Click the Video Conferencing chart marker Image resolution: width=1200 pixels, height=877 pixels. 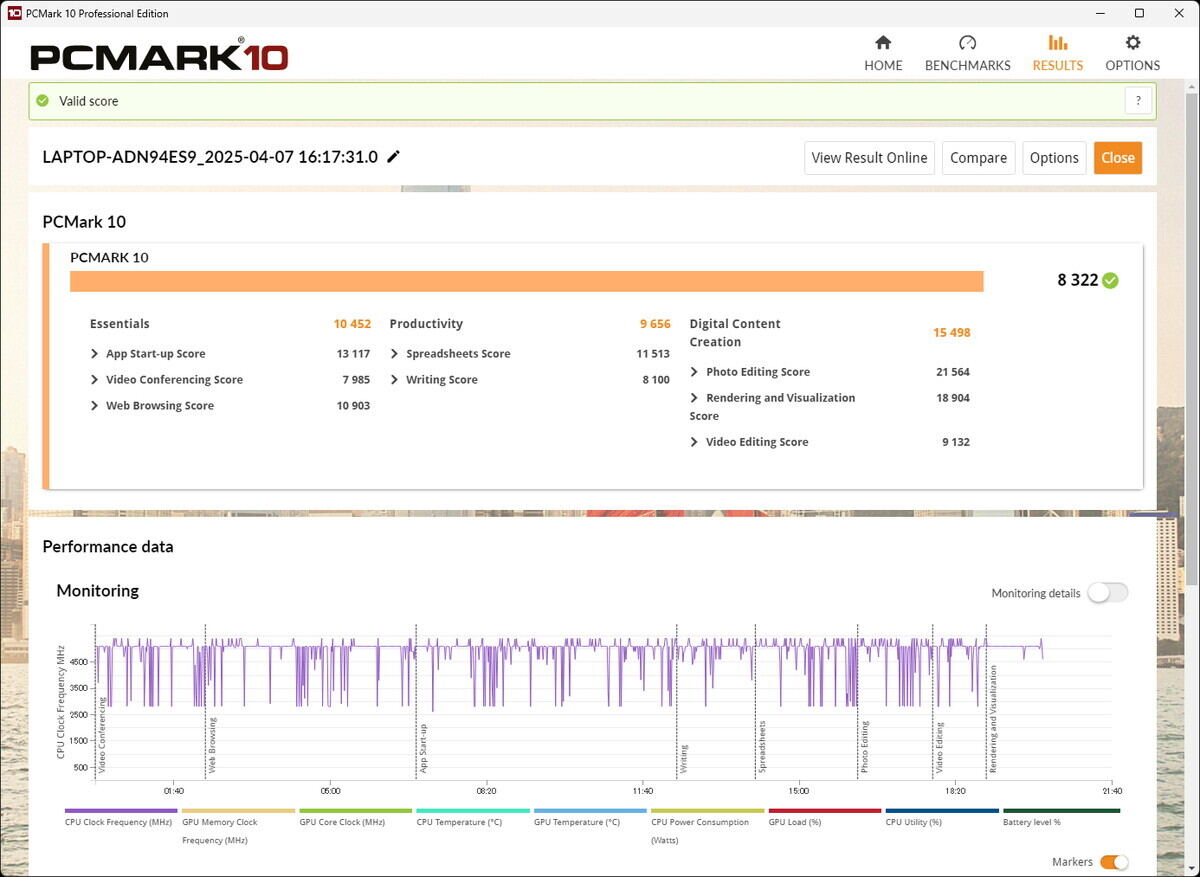pos(102,736)
